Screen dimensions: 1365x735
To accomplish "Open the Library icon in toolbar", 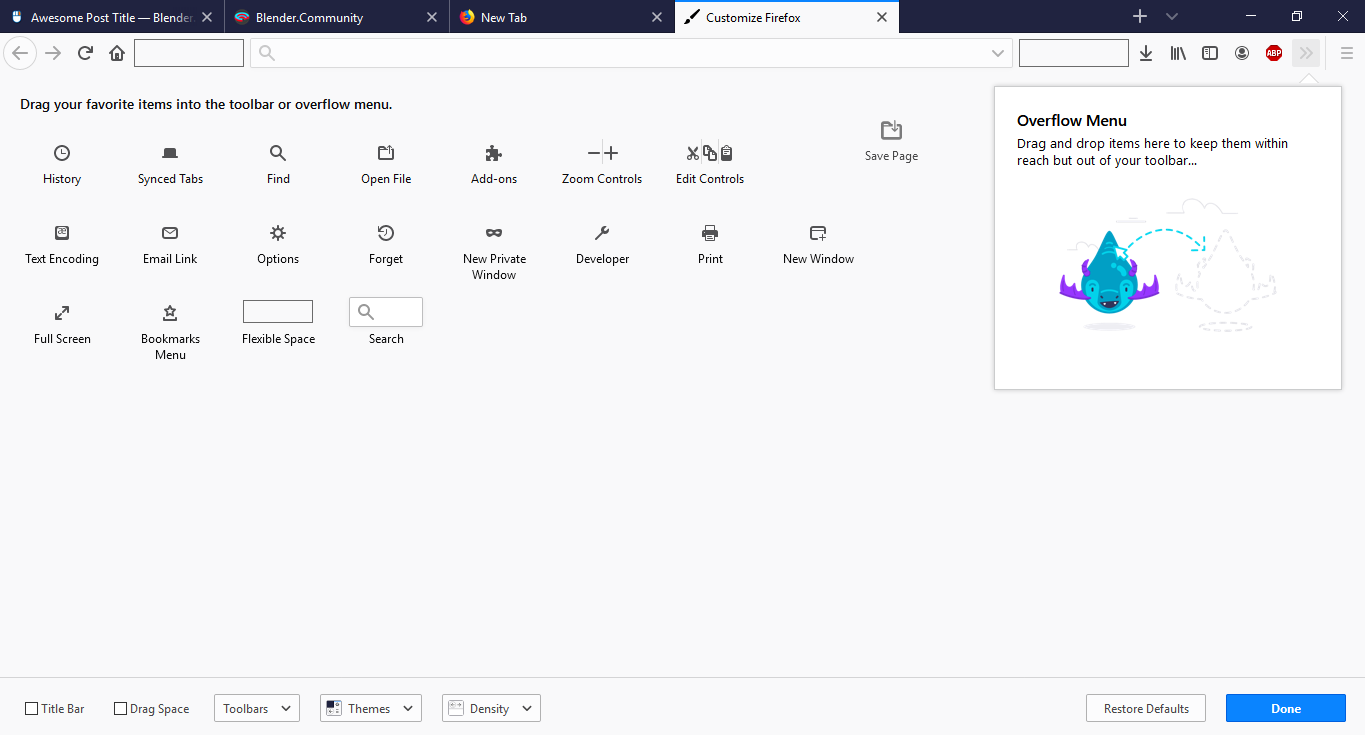I will click(1178, 53).
